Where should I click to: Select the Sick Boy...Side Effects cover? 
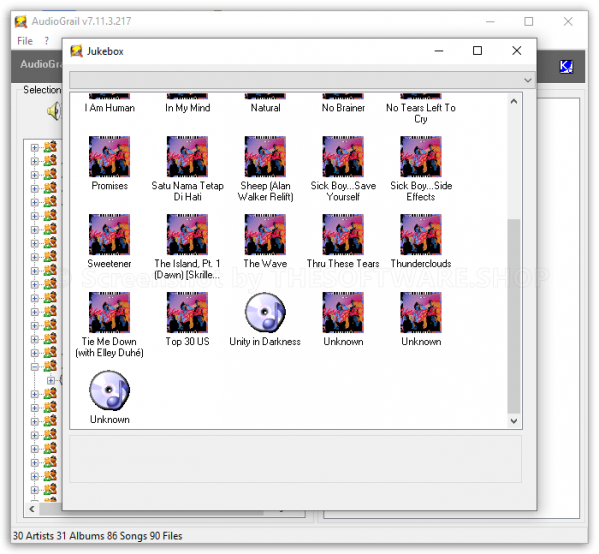421,156
